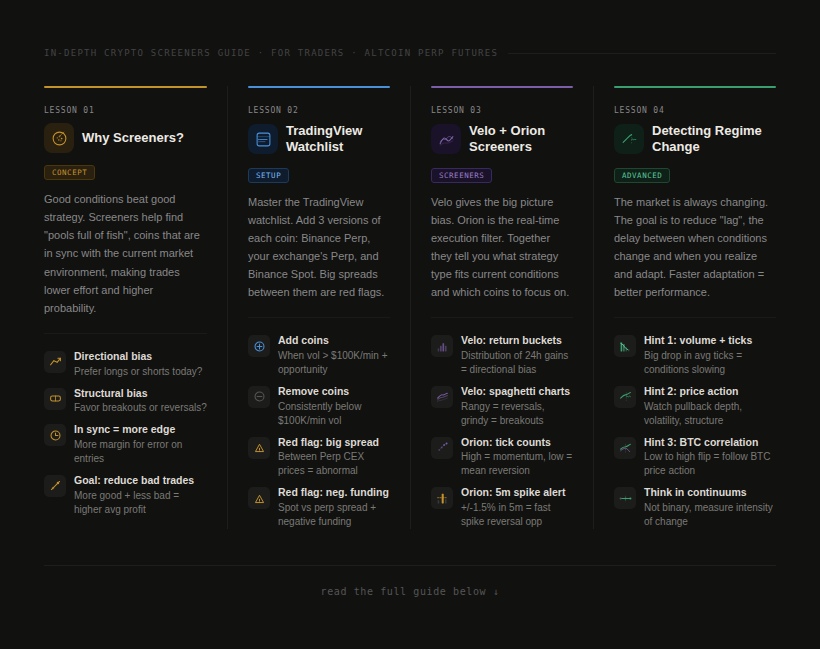Viewport: 820px width, 649px height.
Task: Click the 'Add coins' title text
Action: coord(303,340)
